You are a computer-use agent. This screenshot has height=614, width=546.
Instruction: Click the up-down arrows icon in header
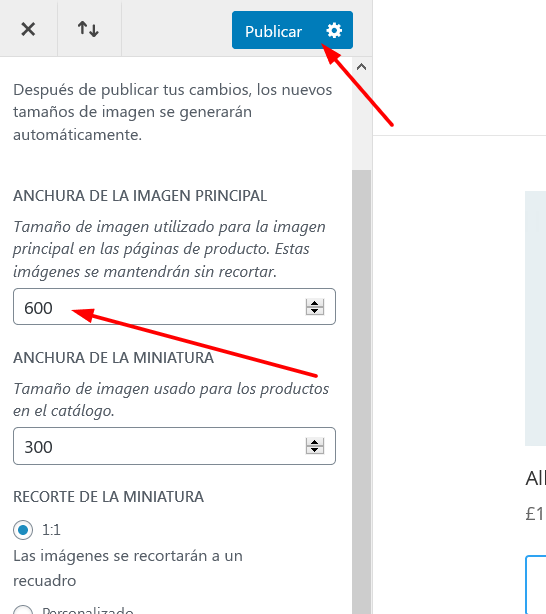click(x=88, y=29)
